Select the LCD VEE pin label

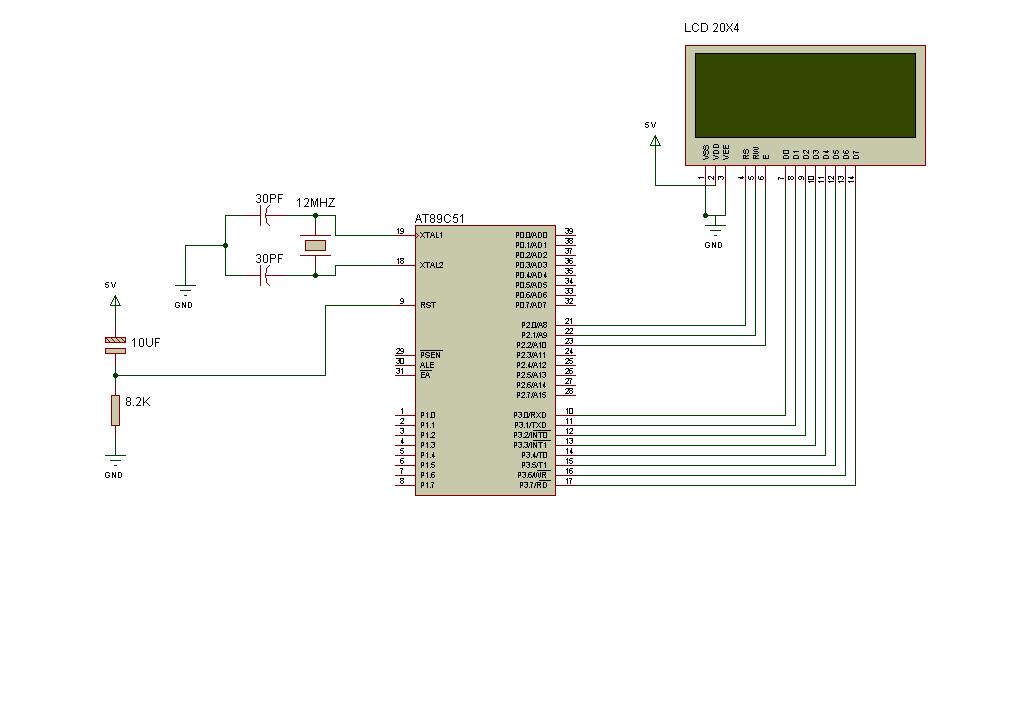(727, 152)
